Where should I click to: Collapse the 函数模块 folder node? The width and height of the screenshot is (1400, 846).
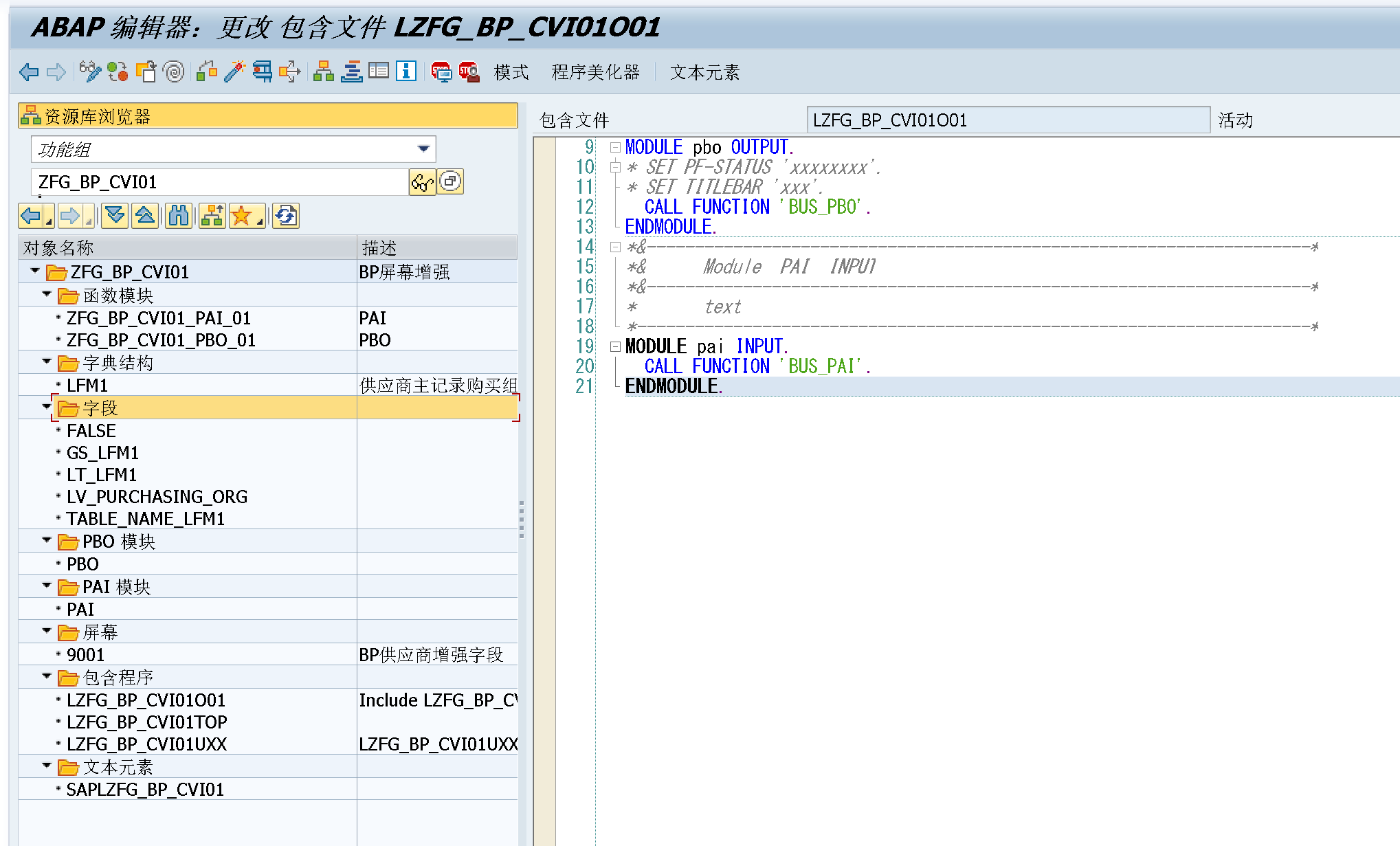point(46,294)
